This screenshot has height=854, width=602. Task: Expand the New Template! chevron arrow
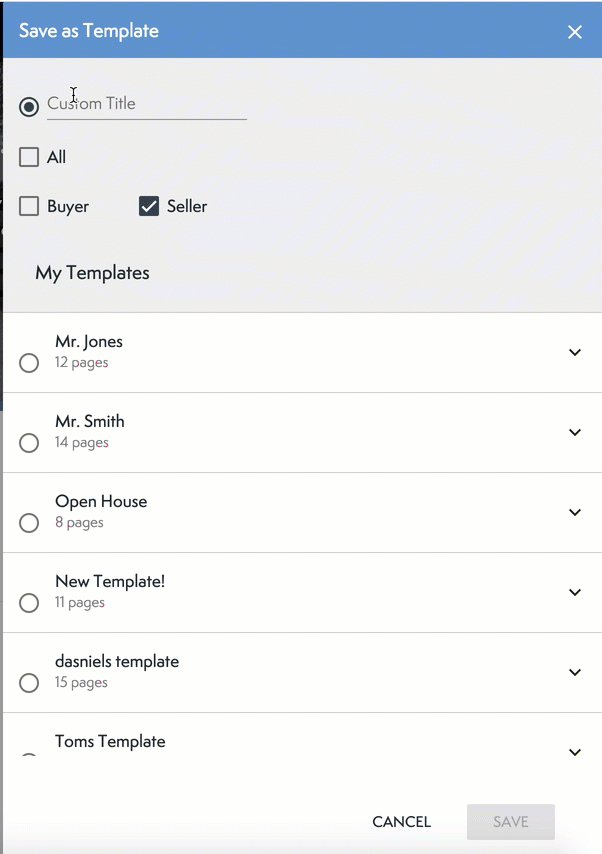(575, 592)
